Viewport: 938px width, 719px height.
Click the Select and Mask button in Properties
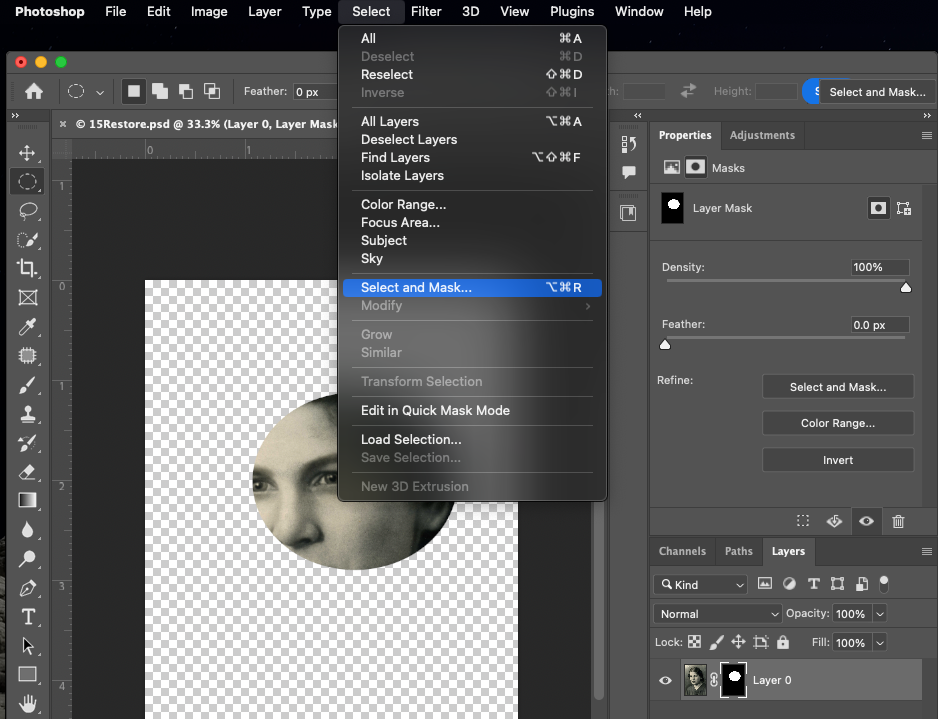(x=838, y=387)
